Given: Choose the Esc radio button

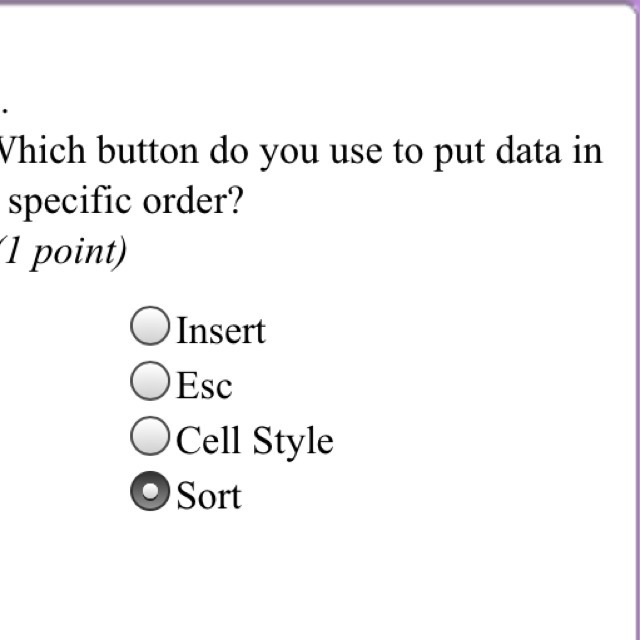Looking at the screenshot, I should tap(150, 381).
